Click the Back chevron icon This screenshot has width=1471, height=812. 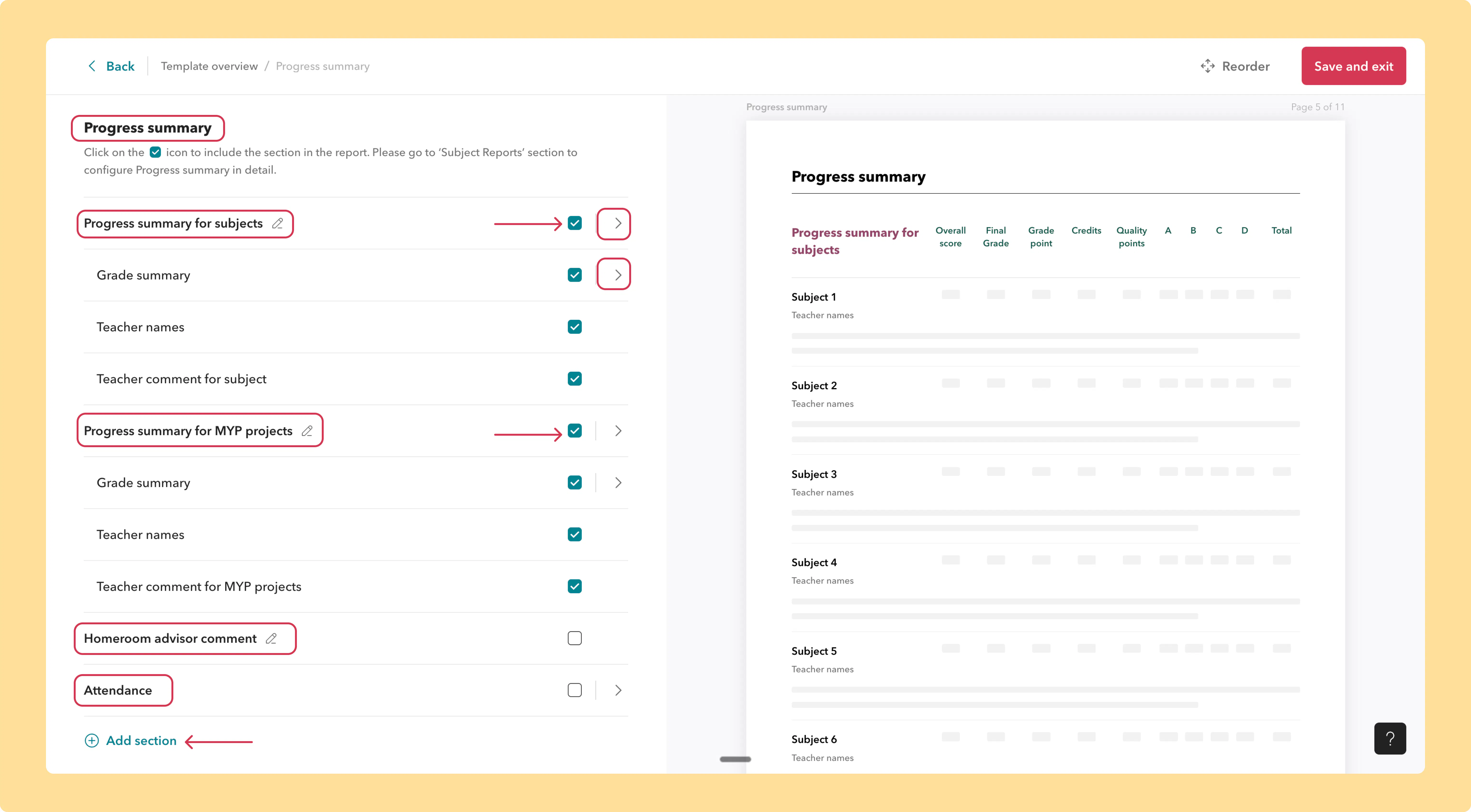point(92,66)
